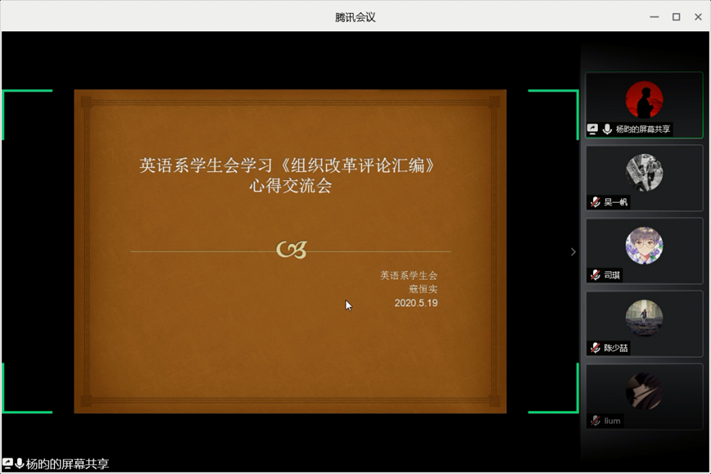Click the bottom-left label 杨昀的屏幕共享

tap(67, 464)
